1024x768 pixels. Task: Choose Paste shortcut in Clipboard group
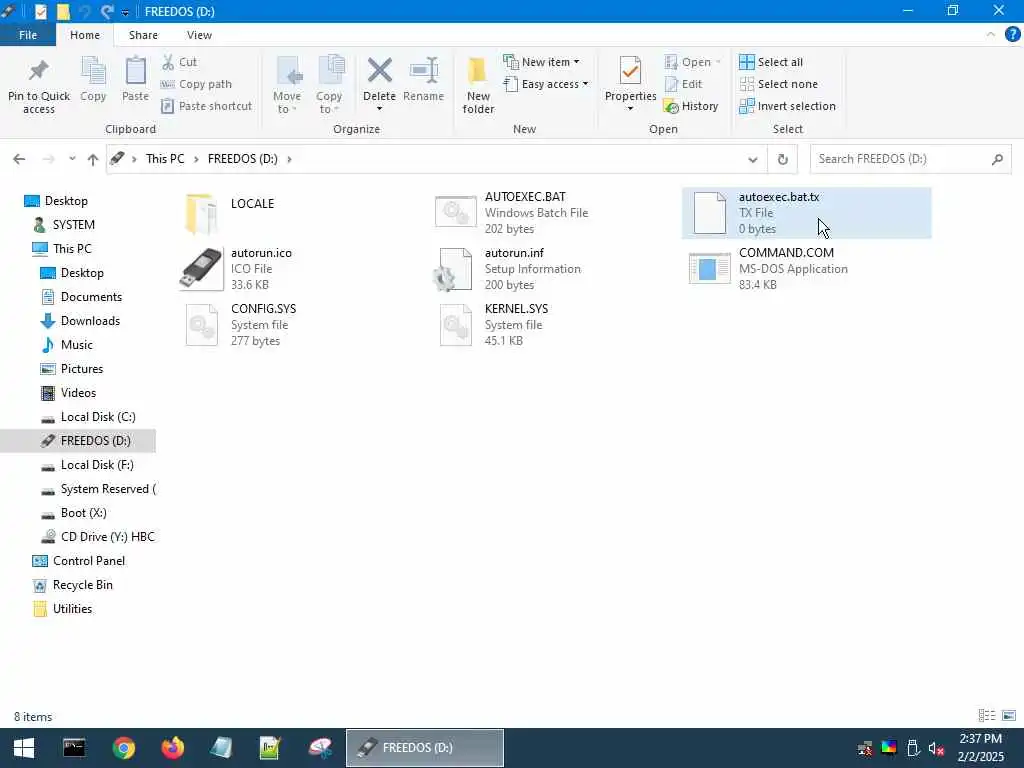pos(207,106)
